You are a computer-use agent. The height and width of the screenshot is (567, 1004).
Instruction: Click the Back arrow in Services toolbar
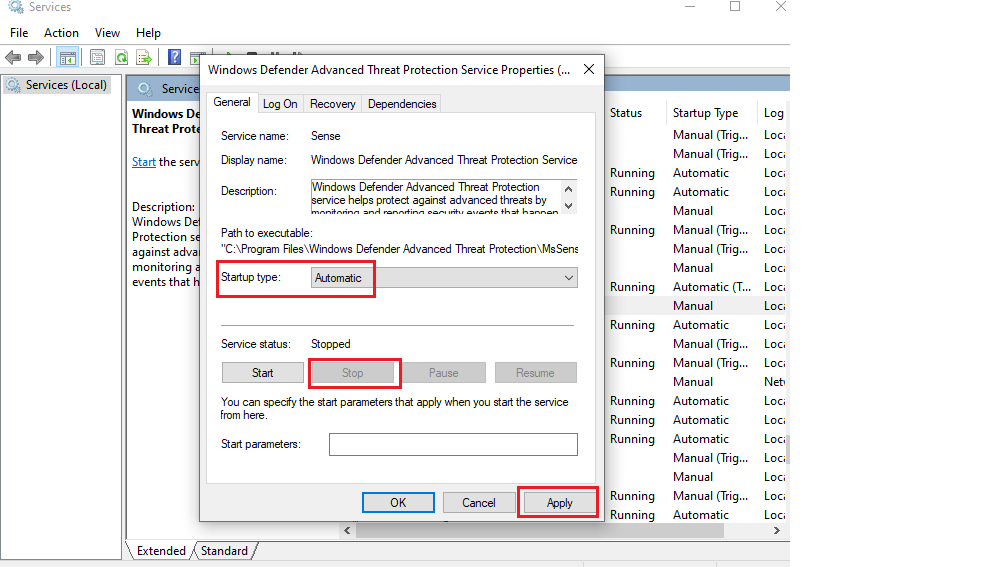(13, 58)
